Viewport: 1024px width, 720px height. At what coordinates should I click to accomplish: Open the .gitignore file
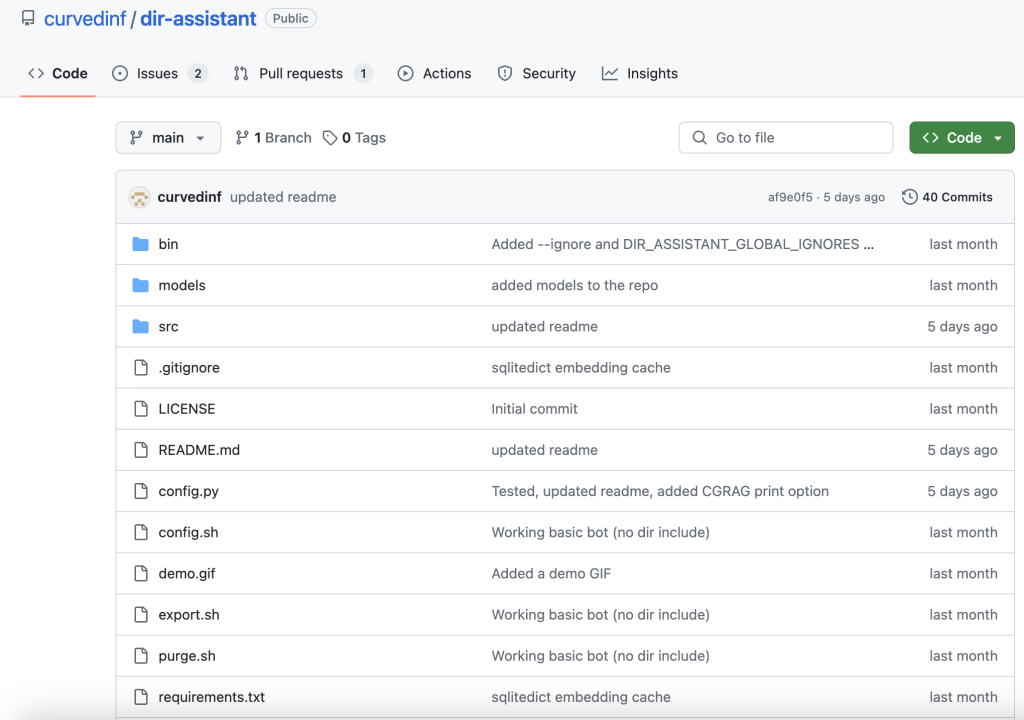tap(189, 368)
